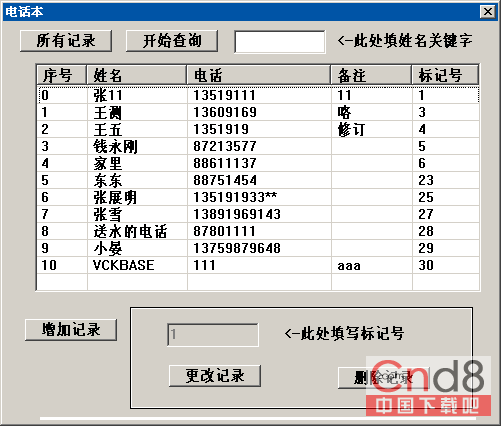Viewport: 501px width, 426px height.
Task: Click phone number 13891969143
Action: click(237, 214)
